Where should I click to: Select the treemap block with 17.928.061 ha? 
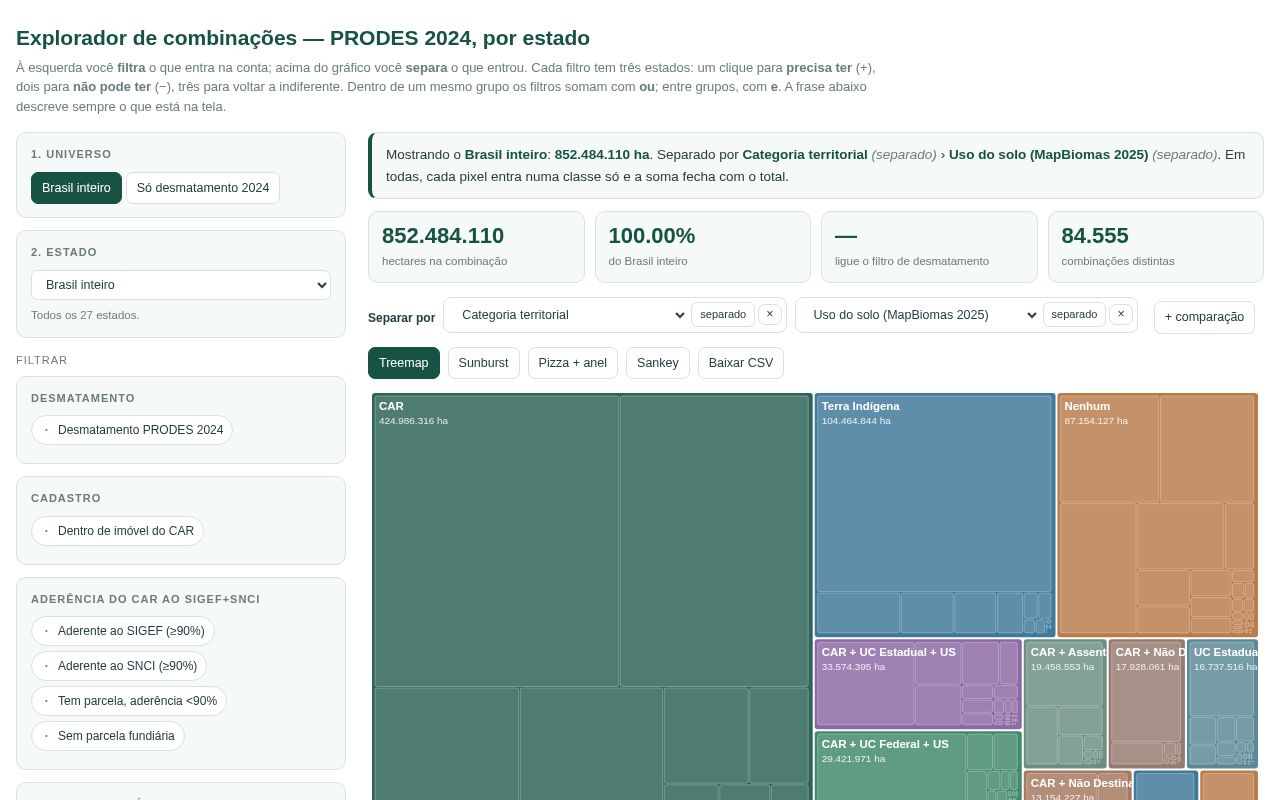1147,704
